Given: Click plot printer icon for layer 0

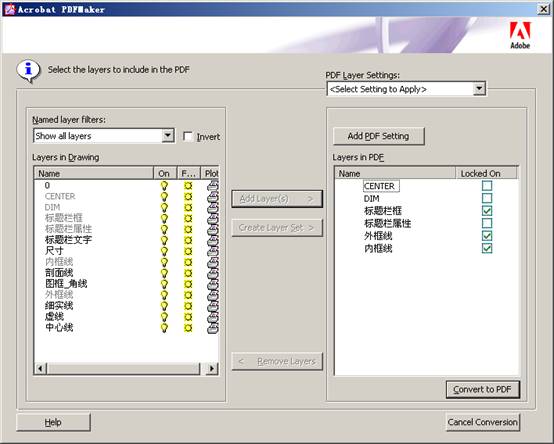Looking at the screenshot, I should (x=213, y=185).
